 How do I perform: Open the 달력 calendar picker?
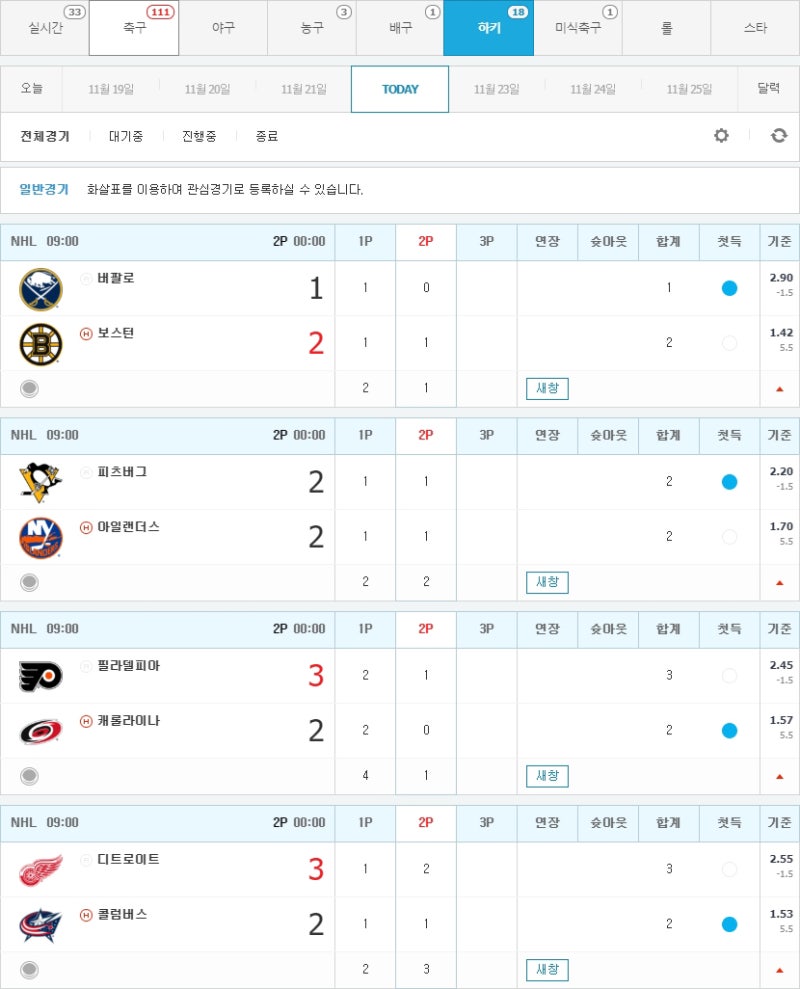[768, 88]
